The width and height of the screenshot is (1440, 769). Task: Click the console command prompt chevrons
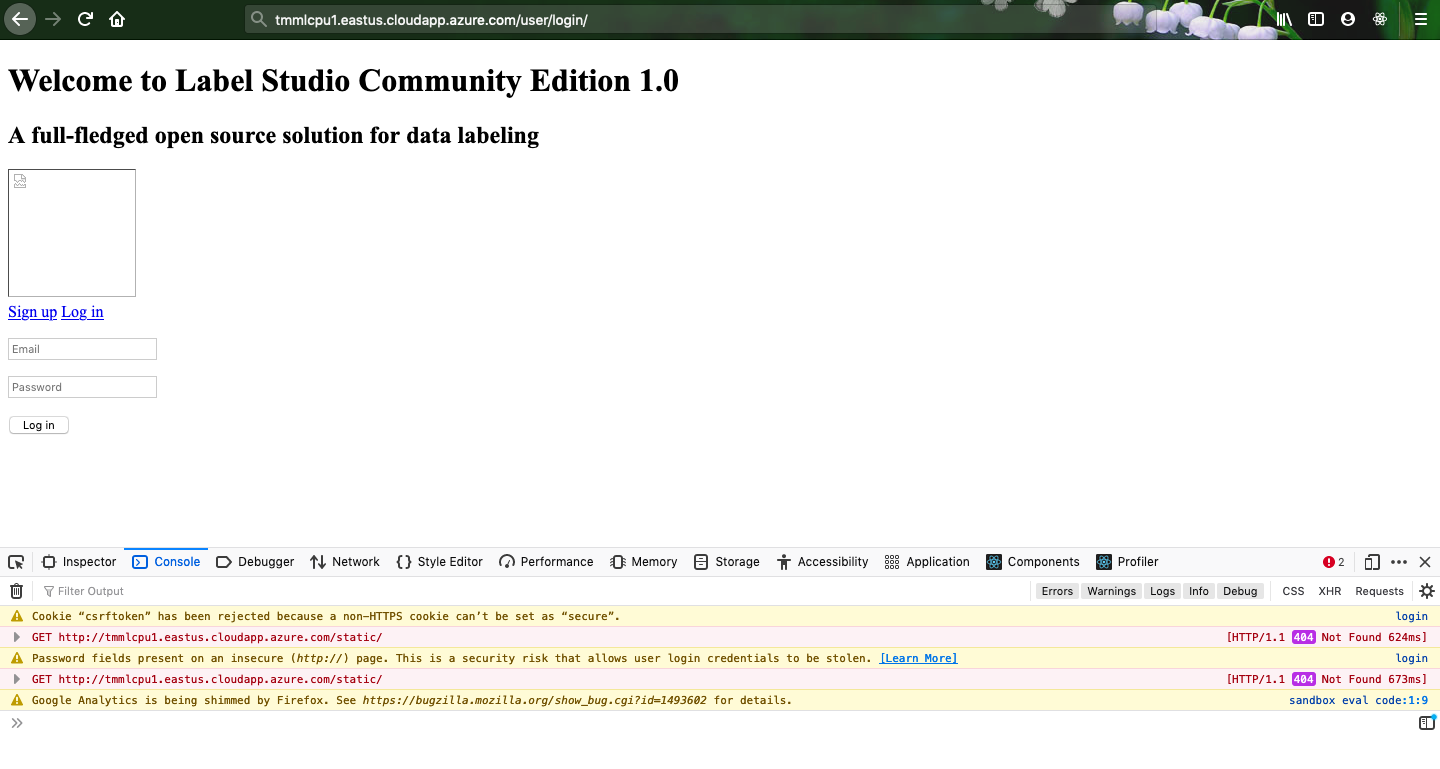coord(17,723)
